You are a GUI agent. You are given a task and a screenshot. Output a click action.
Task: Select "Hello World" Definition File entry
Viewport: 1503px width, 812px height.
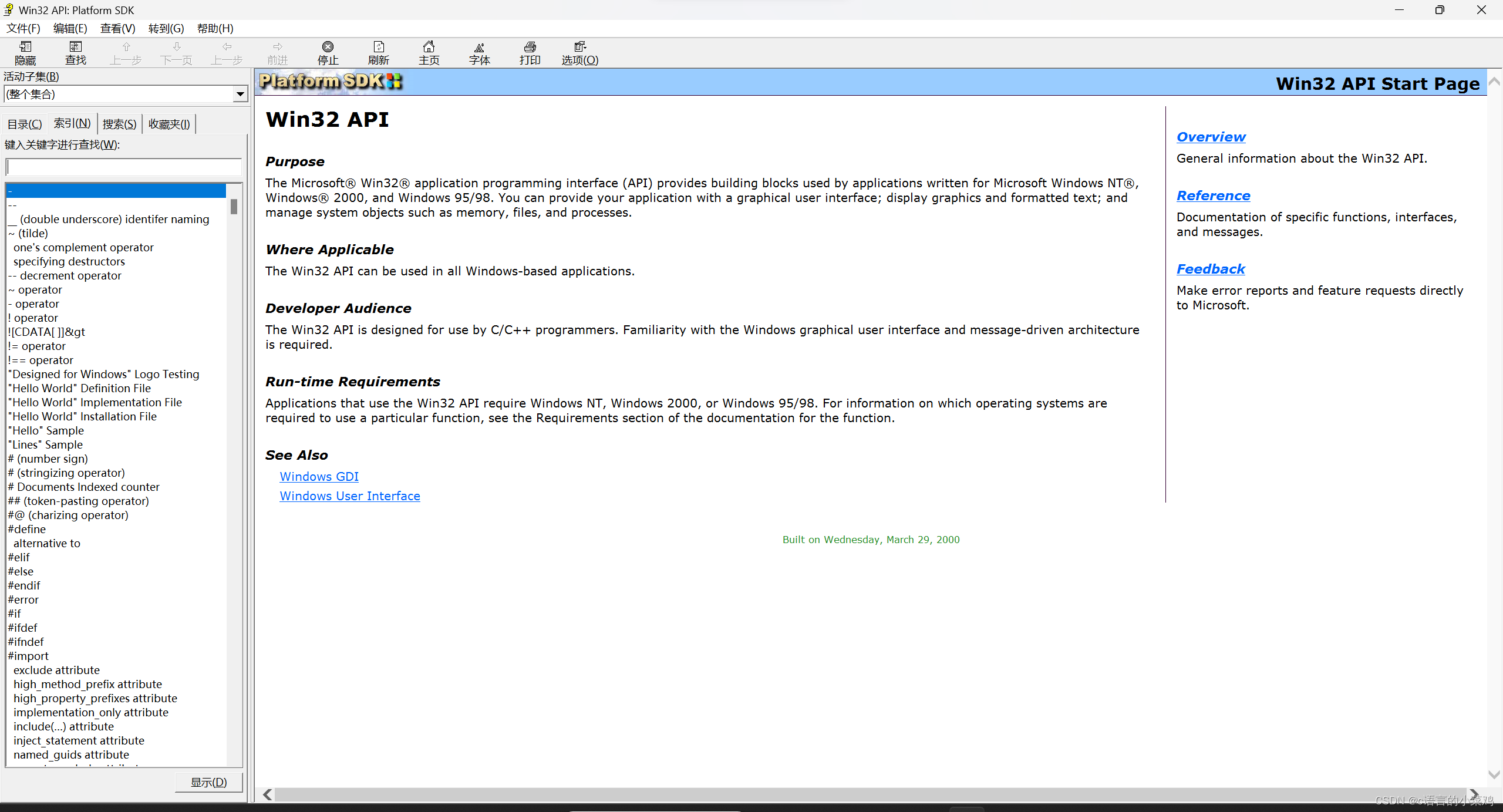click(79, 388)
